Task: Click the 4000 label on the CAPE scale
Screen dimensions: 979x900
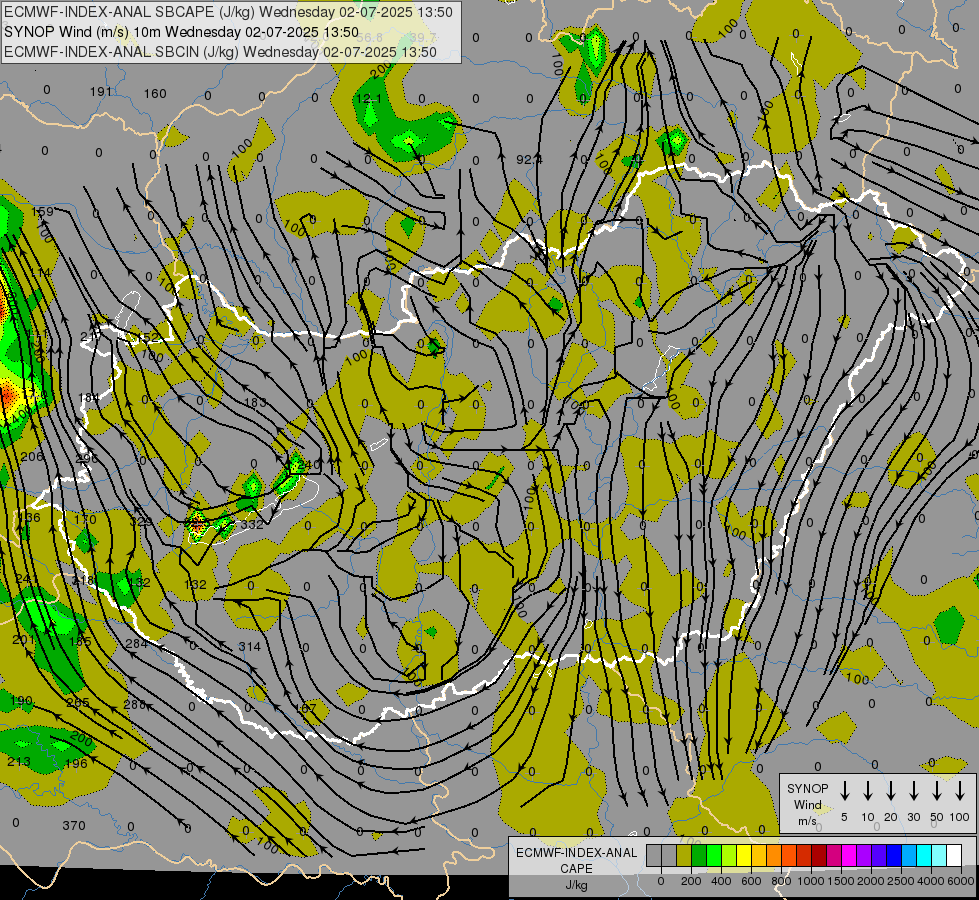Action: coord(931,881)
